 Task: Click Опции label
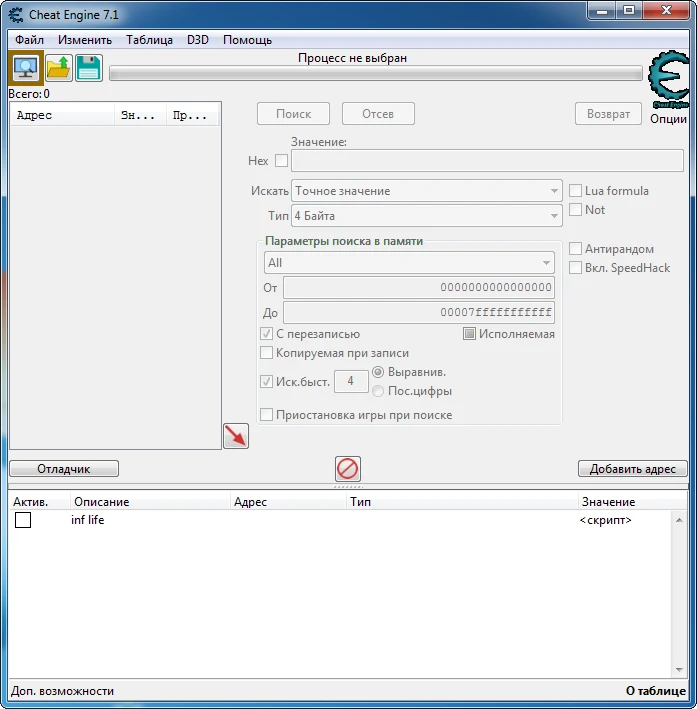pyautogui.click(x=669, y=119)
